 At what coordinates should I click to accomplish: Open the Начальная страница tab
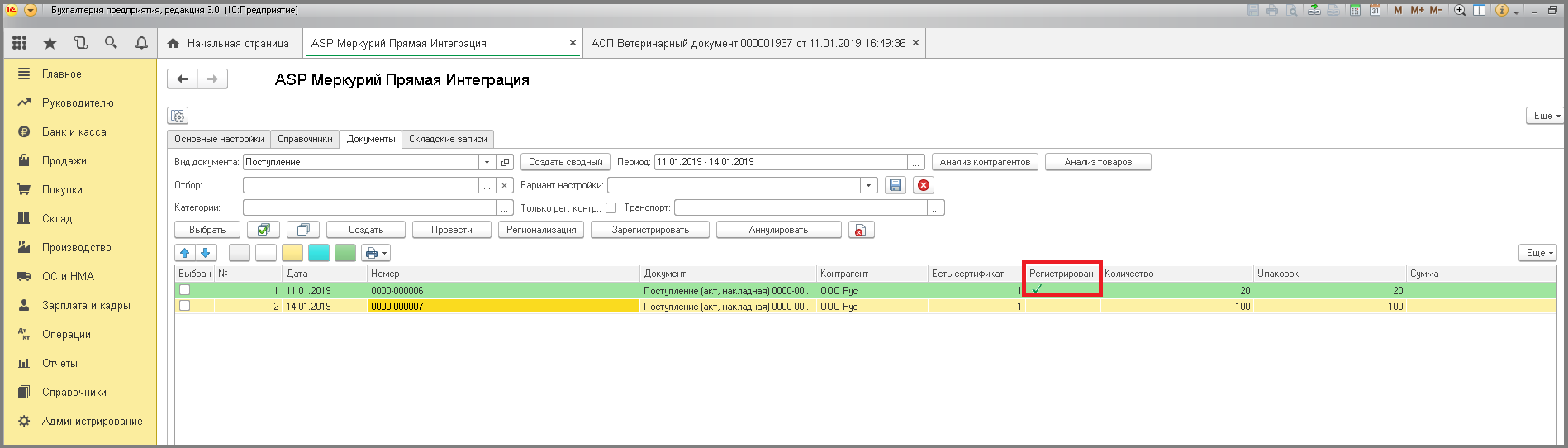[x=229, y=43]
